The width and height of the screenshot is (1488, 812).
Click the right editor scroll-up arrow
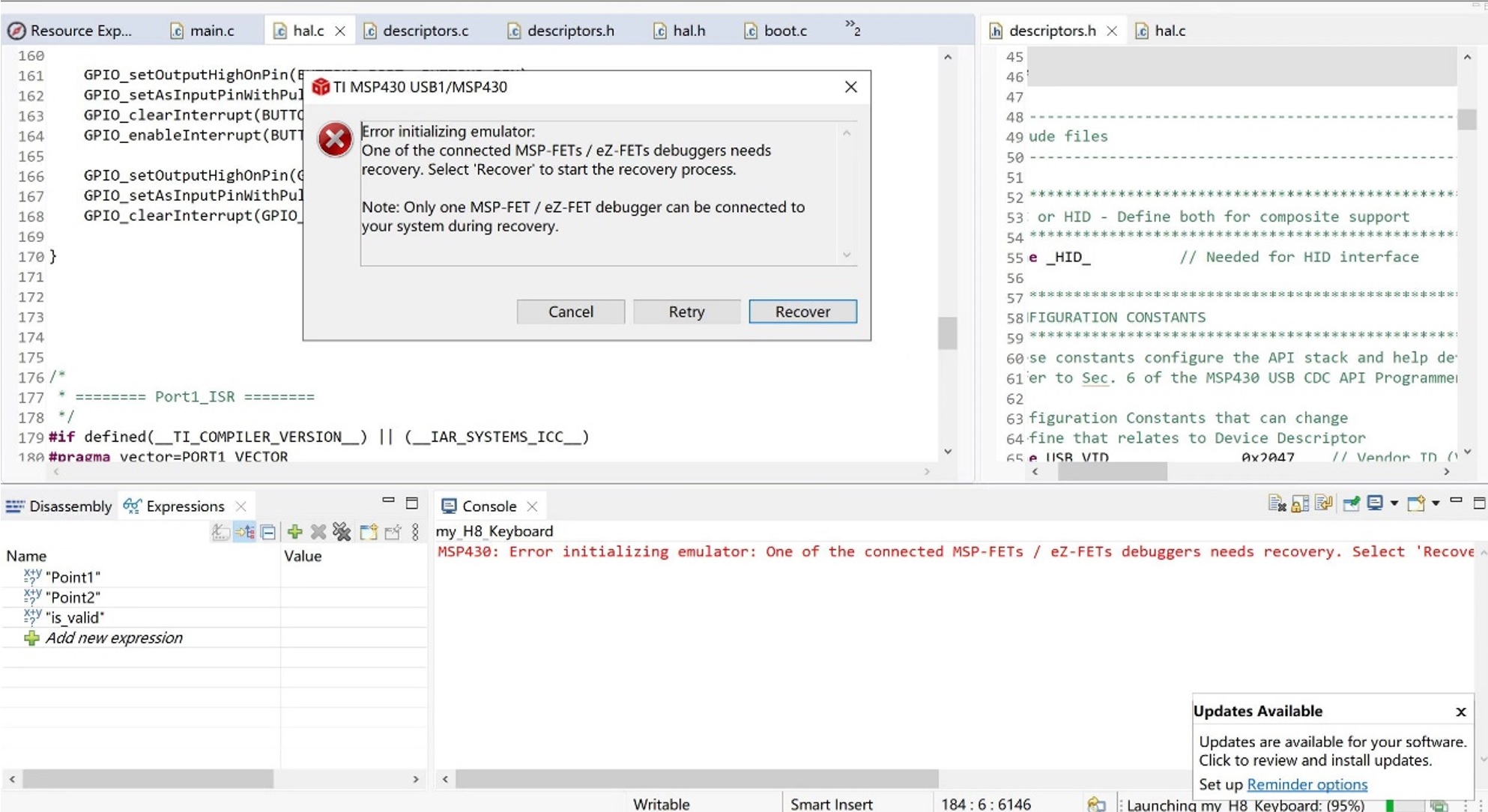[1467, 57]
